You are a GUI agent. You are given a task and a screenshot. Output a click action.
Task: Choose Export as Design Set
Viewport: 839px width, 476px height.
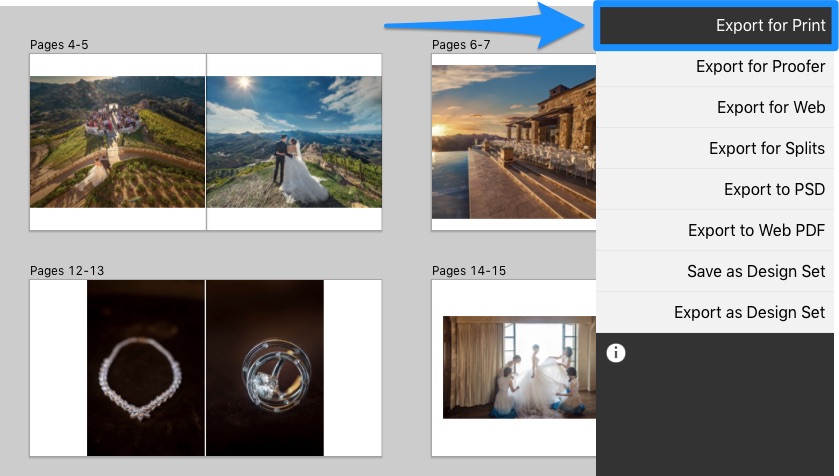pos(715,312)
